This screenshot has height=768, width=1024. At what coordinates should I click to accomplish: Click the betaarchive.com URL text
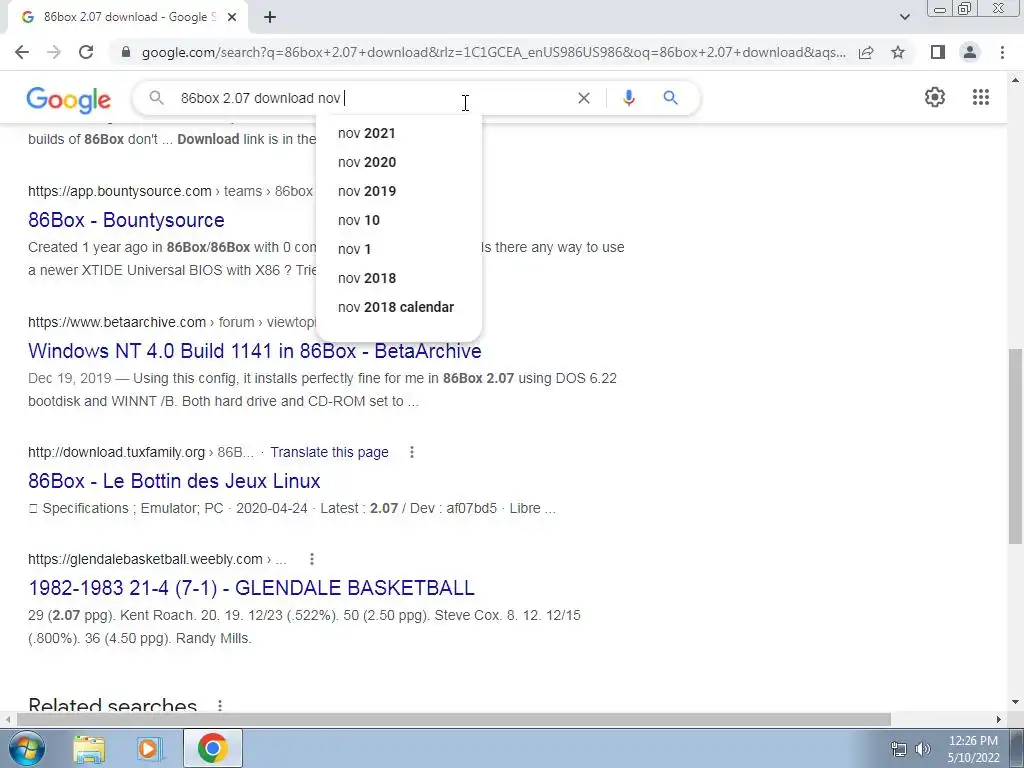(x=117, y=322)
